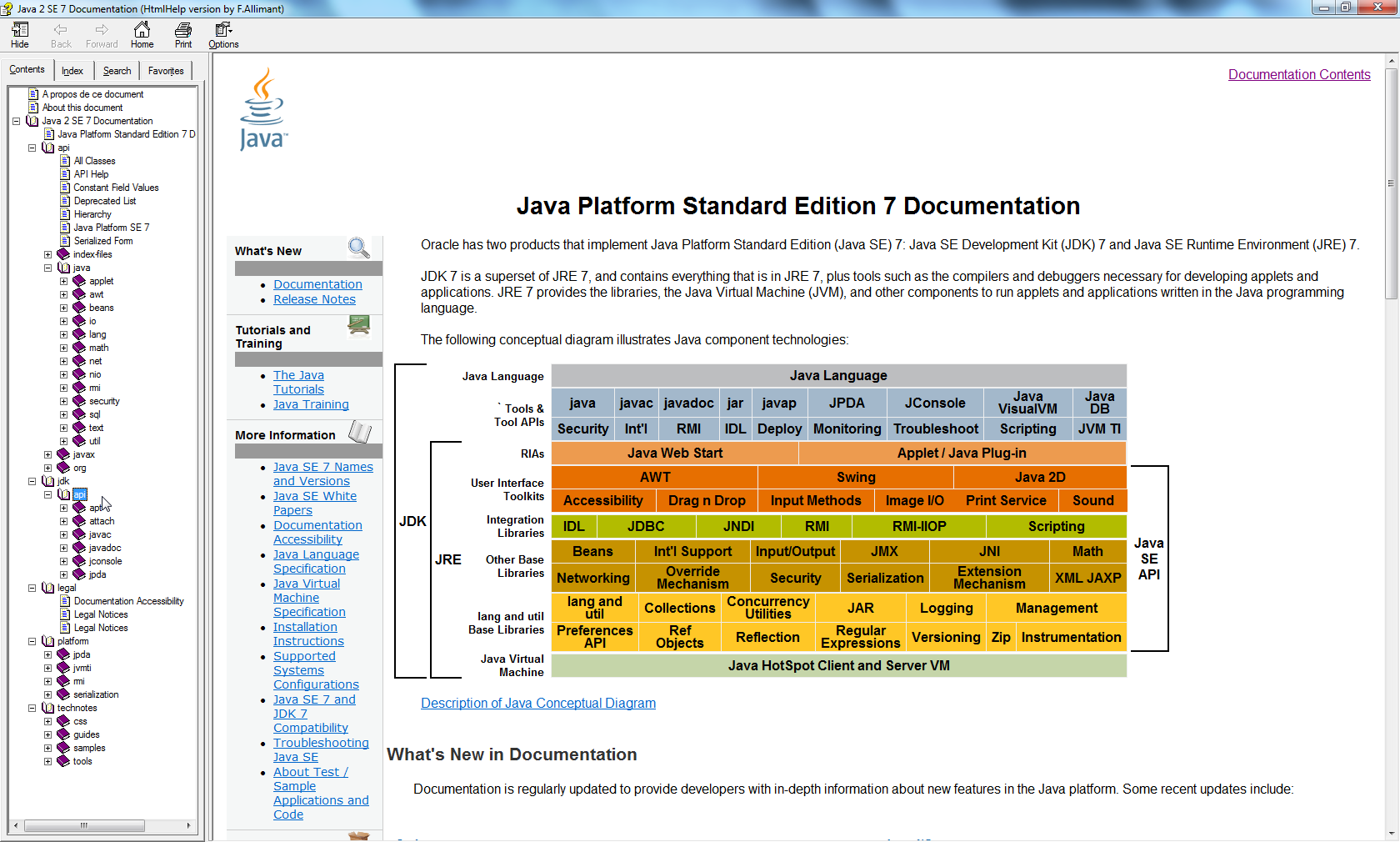Select the beans package book icon
This screenshot has height=842, width=1400.
pos(79,308)
